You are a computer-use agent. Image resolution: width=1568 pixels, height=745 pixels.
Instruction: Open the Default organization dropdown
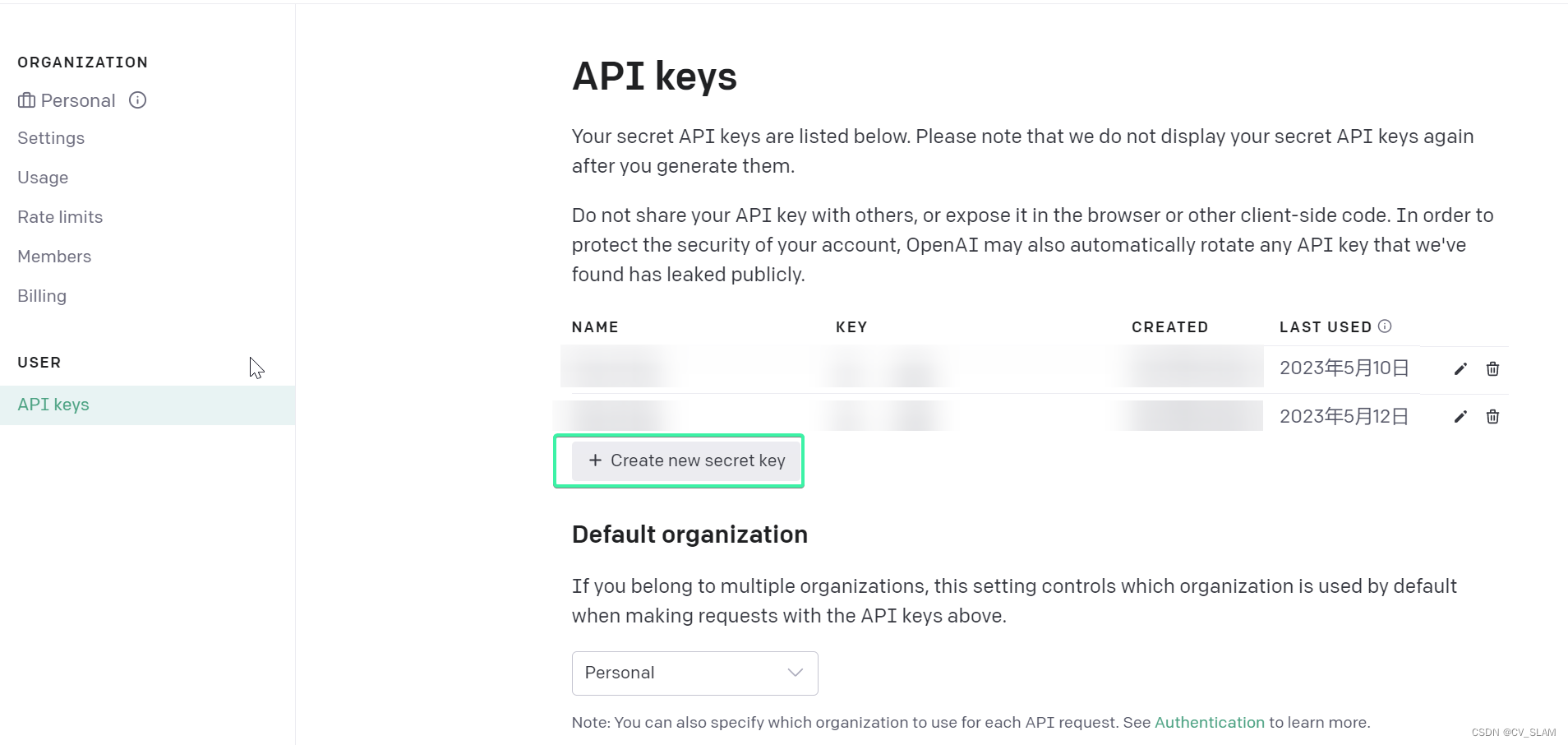694,673
